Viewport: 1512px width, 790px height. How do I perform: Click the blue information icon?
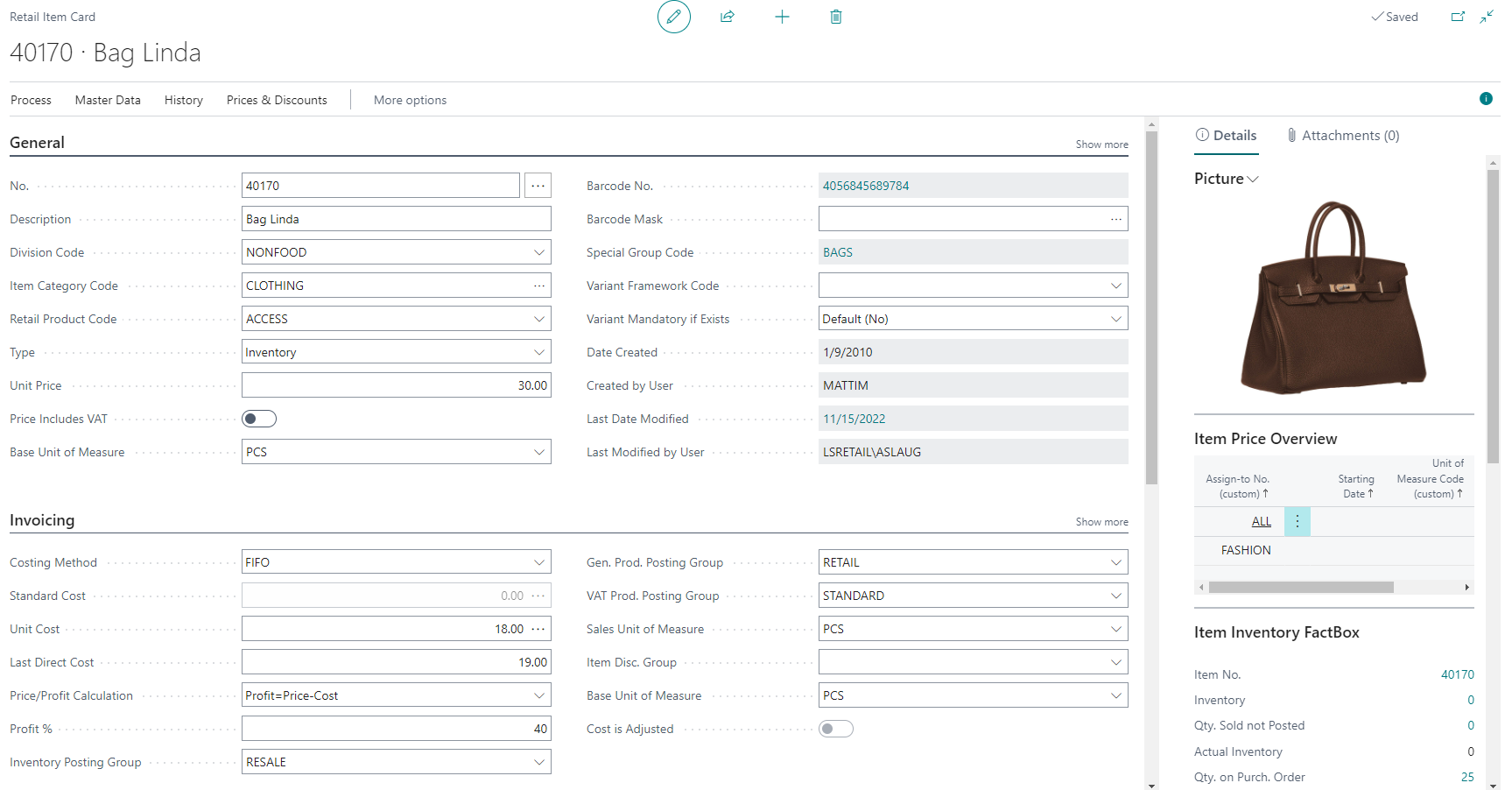(1486, 99)
